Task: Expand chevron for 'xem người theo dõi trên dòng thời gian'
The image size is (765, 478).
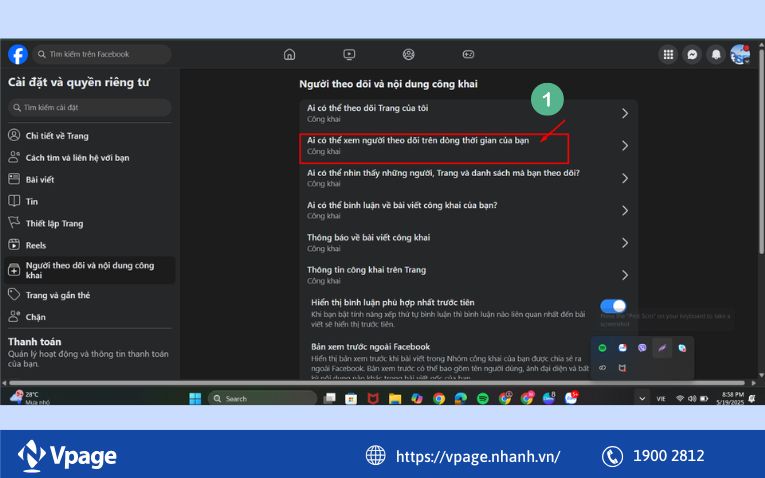Action: 624,145
